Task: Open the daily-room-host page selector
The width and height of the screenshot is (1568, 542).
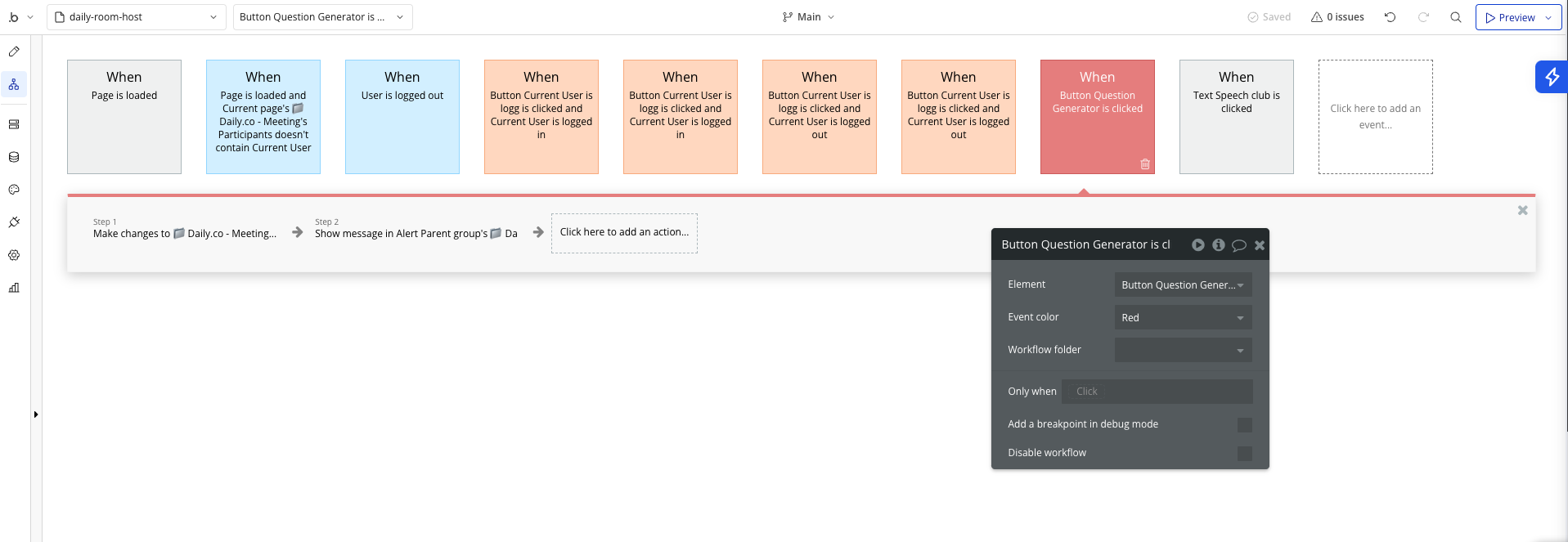Action: click(x=137, y=17)
